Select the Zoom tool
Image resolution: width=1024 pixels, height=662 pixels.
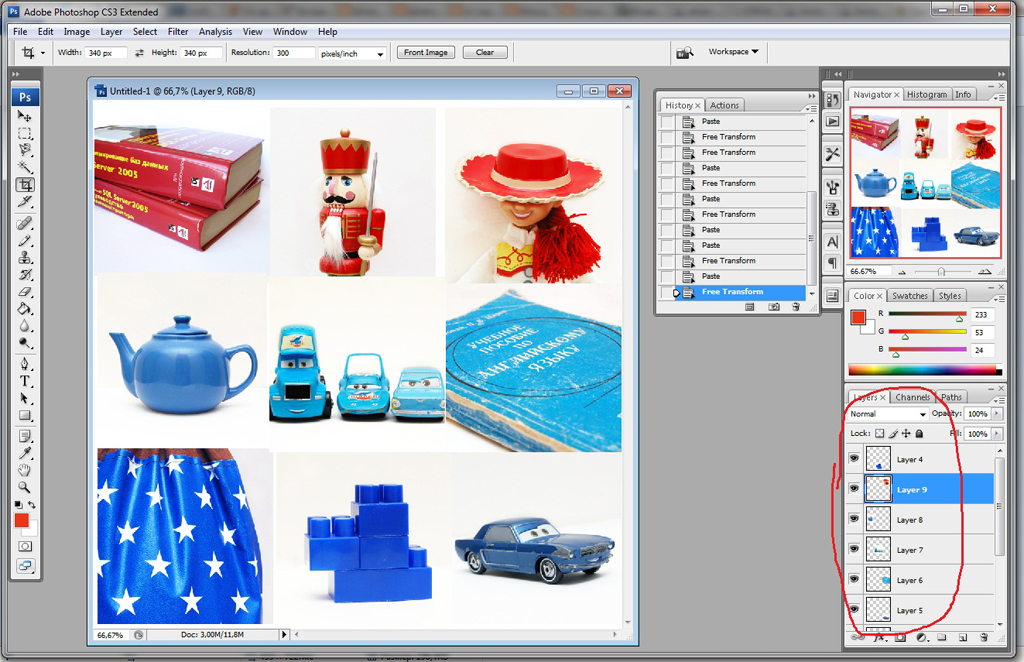coord(24,487)
